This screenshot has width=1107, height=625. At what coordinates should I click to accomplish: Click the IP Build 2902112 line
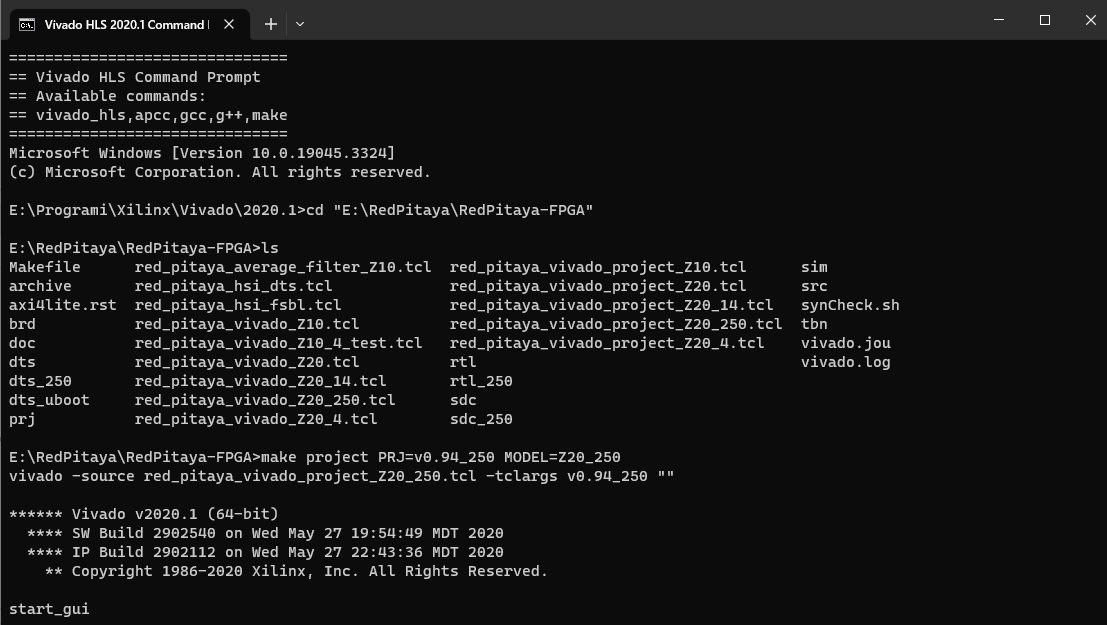(x=265, y=552)
